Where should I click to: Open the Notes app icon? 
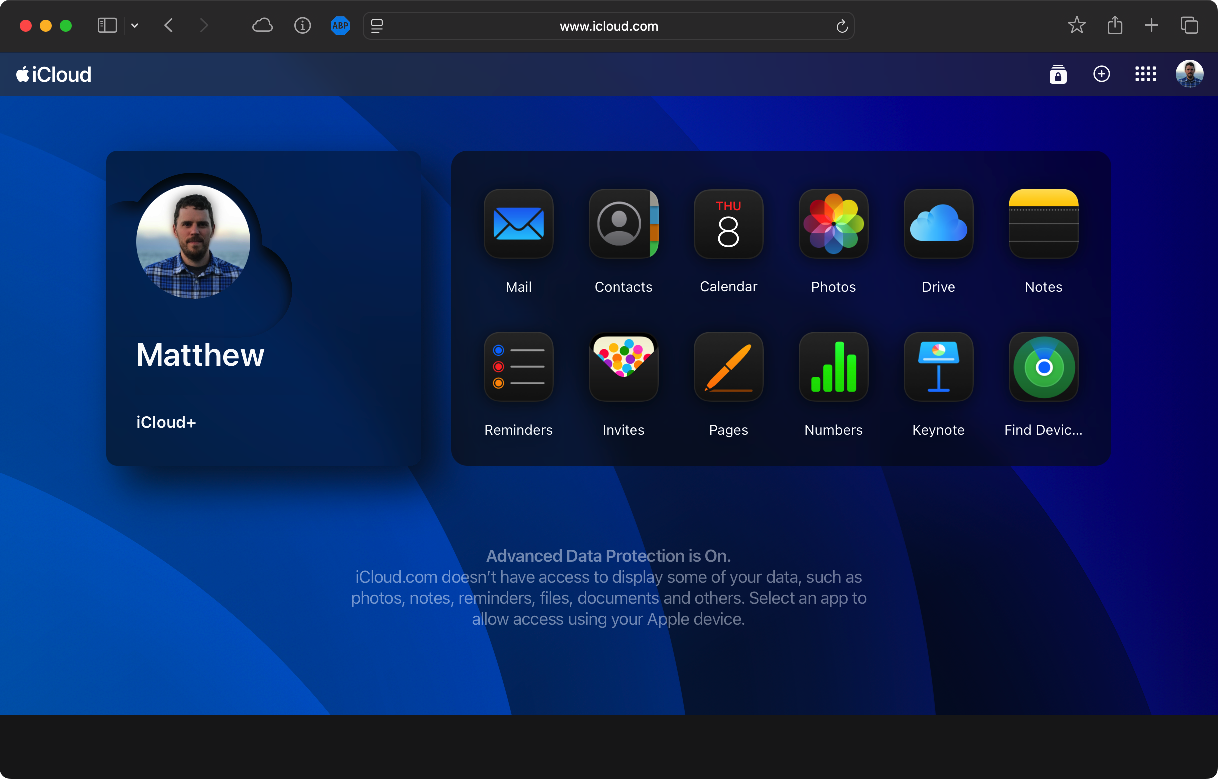(1043, 224)
